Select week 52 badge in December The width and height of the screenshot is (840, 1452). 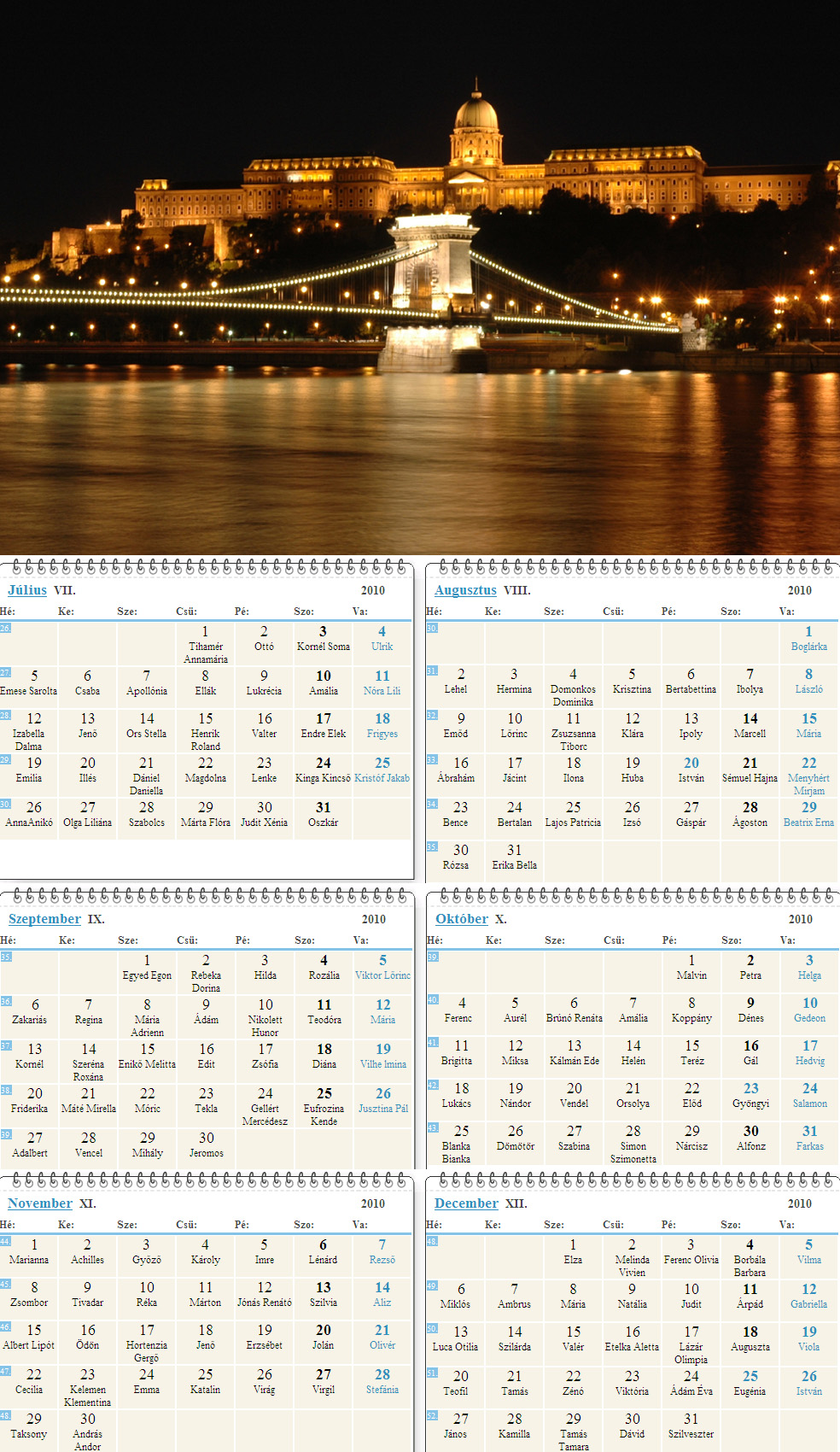coord(432,1415)
